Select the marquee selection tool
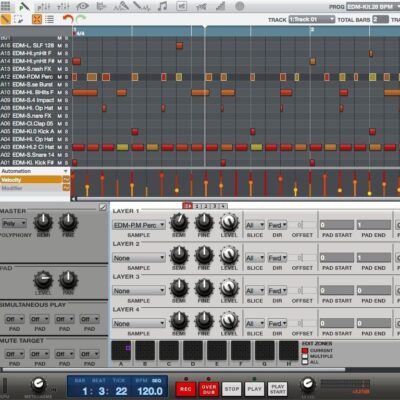 [18, 19]
